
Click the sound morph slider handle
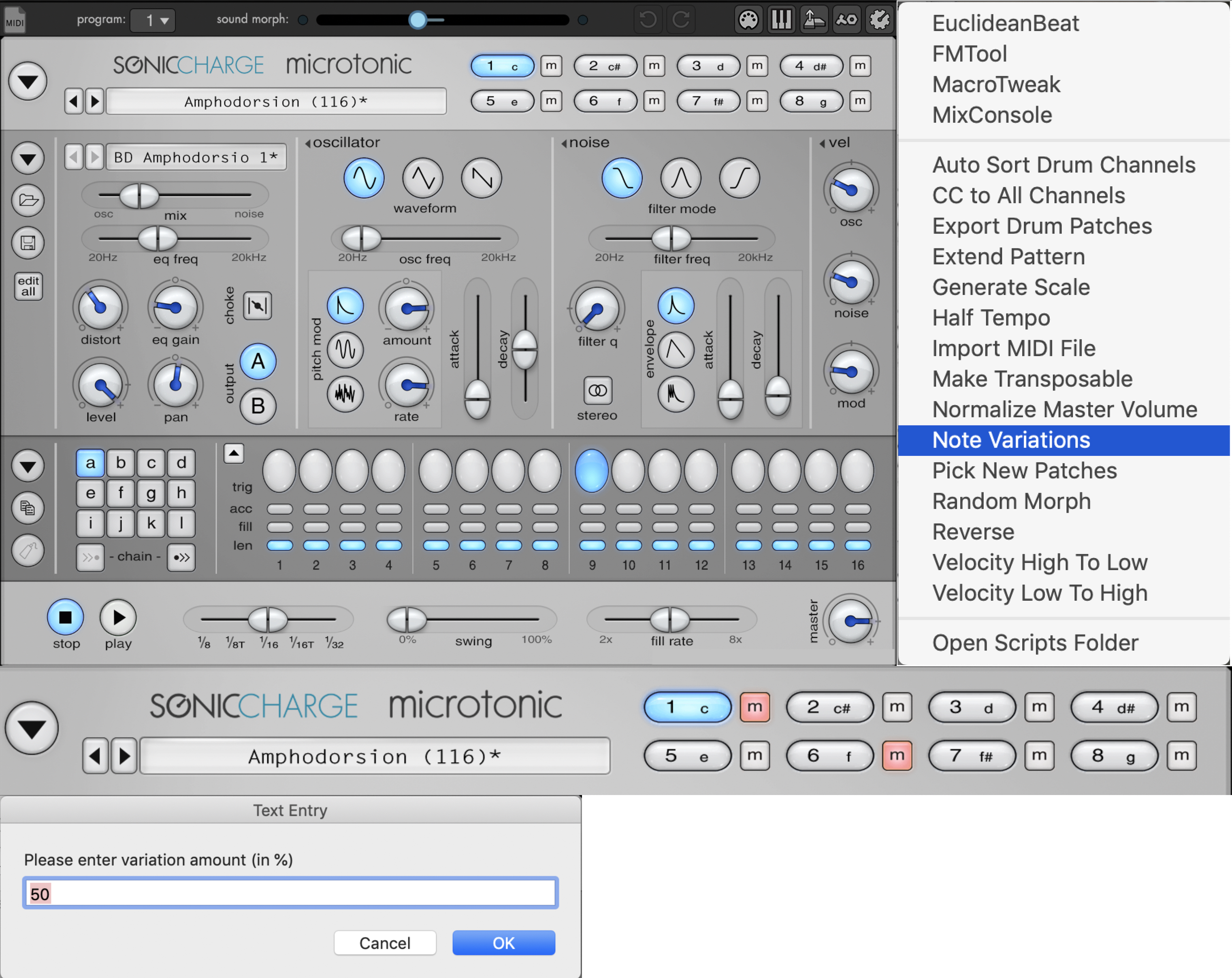(418, 20)
